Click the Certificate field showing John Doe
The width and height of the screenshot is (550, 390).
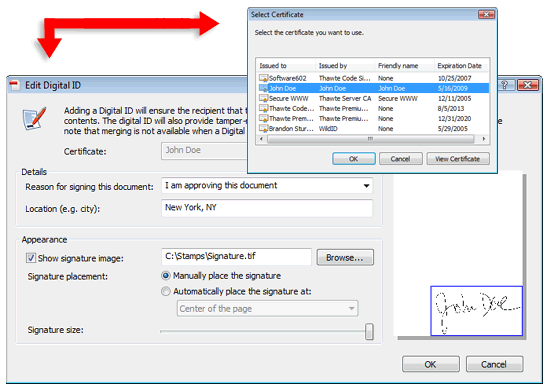pyautogui.click(x=204, y=151)
